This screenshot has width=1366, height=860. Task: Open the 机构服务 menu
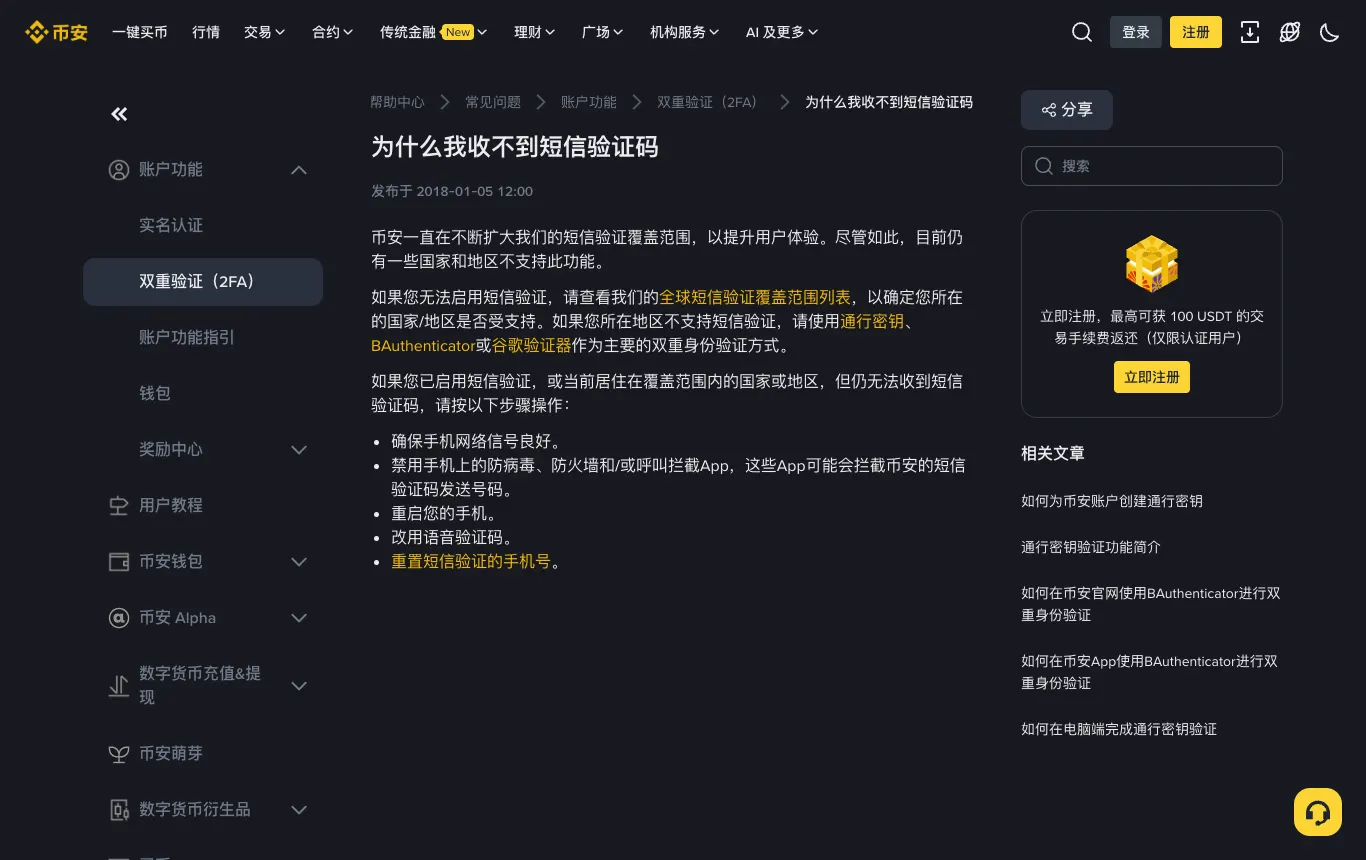tap(685, 32)
